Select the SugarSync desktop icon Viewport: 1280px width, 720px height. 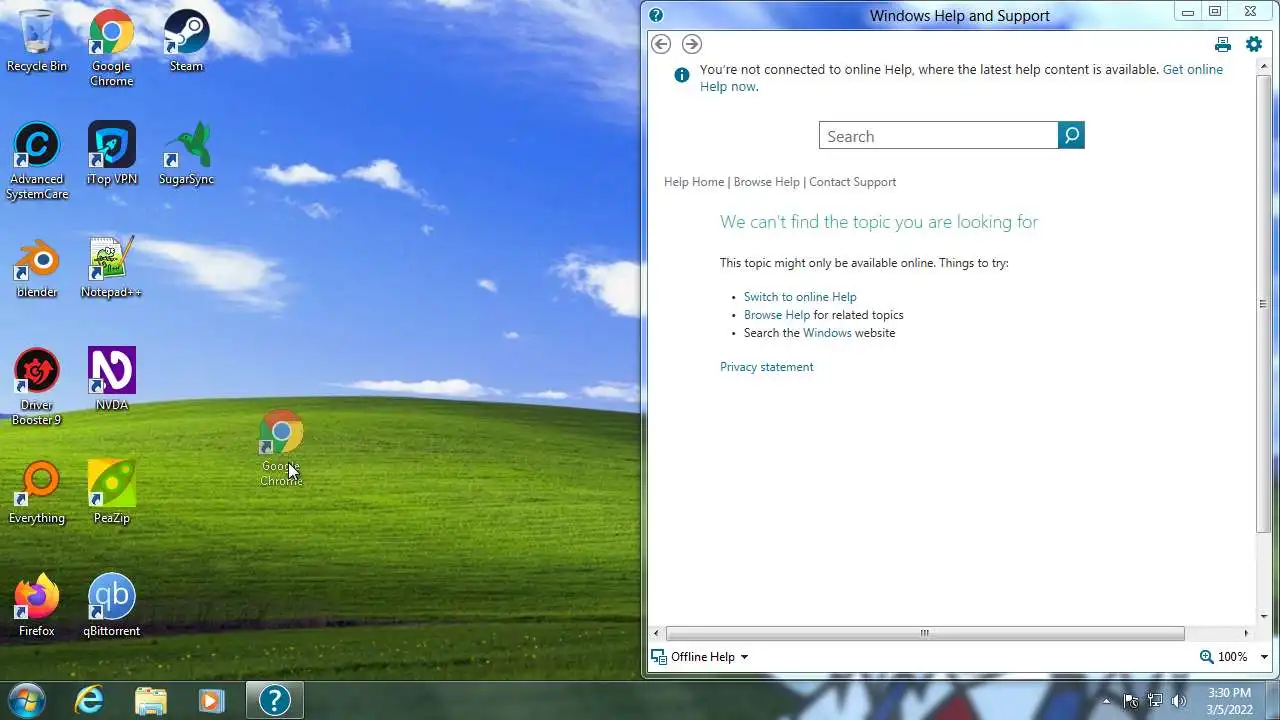click(x=186, y=154)
